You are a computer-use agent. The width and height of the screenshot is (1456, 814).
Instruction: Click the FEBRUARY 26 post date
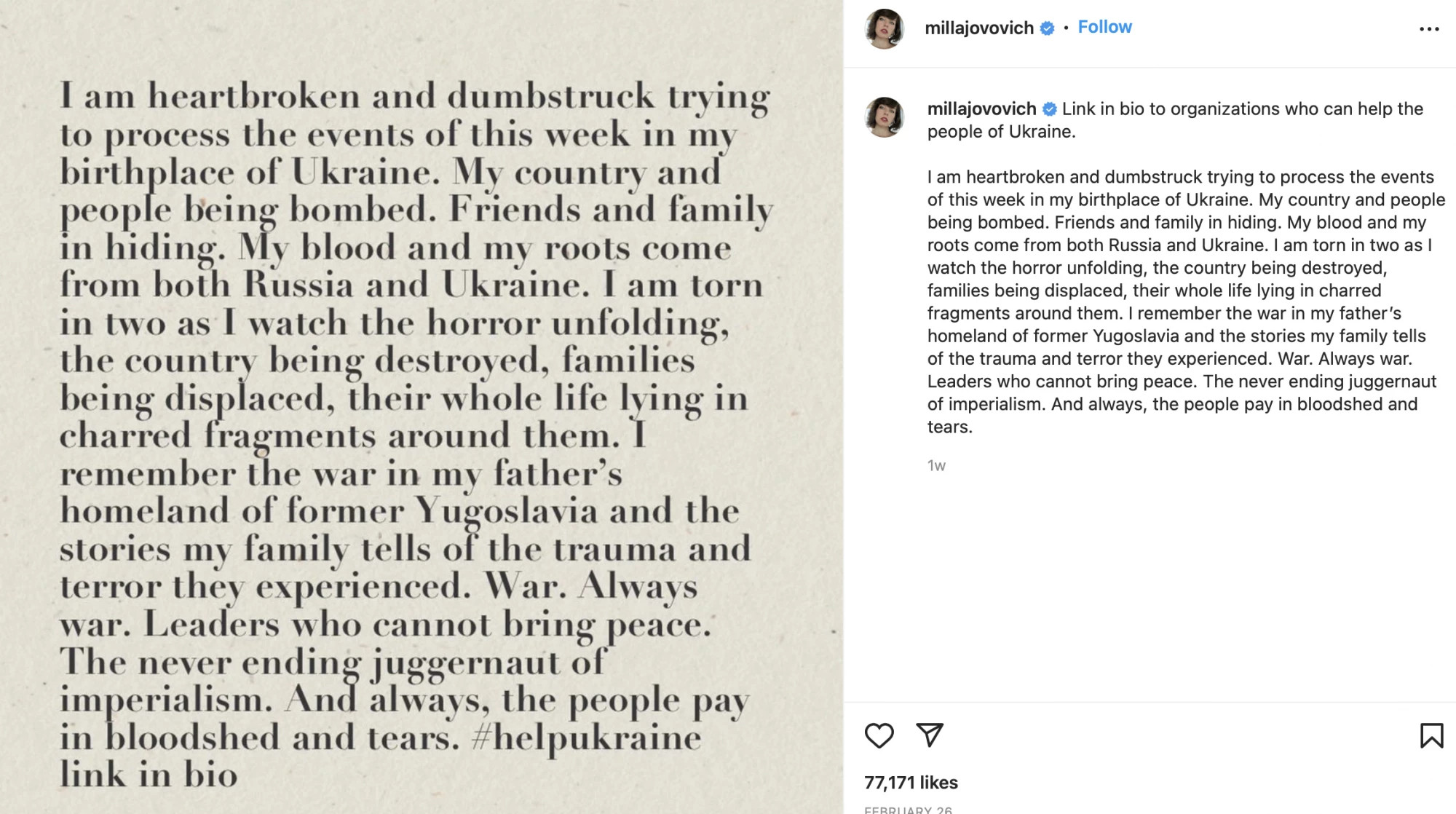908,810
